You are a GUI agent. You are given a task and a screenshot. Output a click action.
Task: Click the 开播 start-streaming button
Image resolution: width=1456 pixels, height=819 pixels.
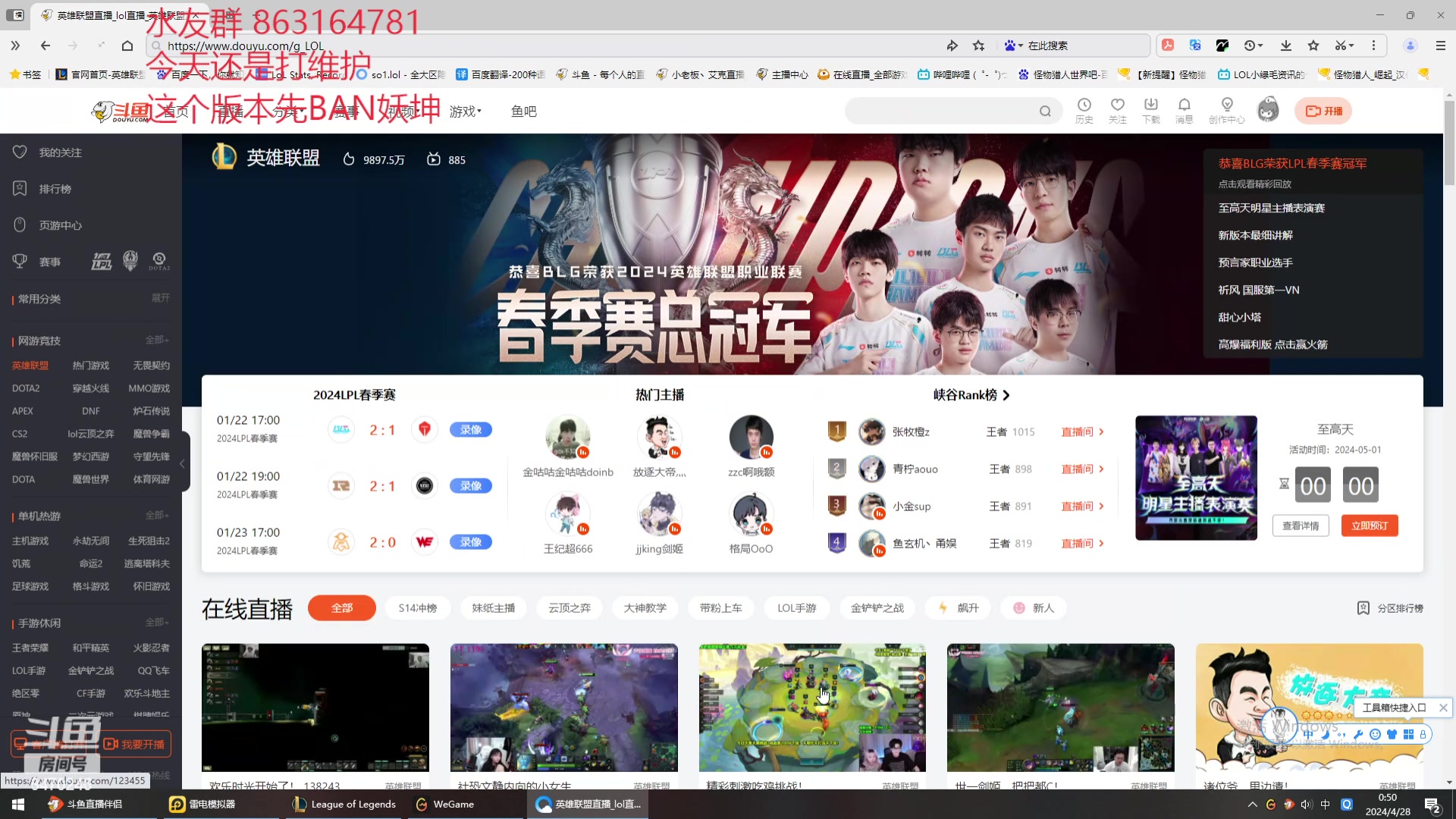pos(1323,111)
